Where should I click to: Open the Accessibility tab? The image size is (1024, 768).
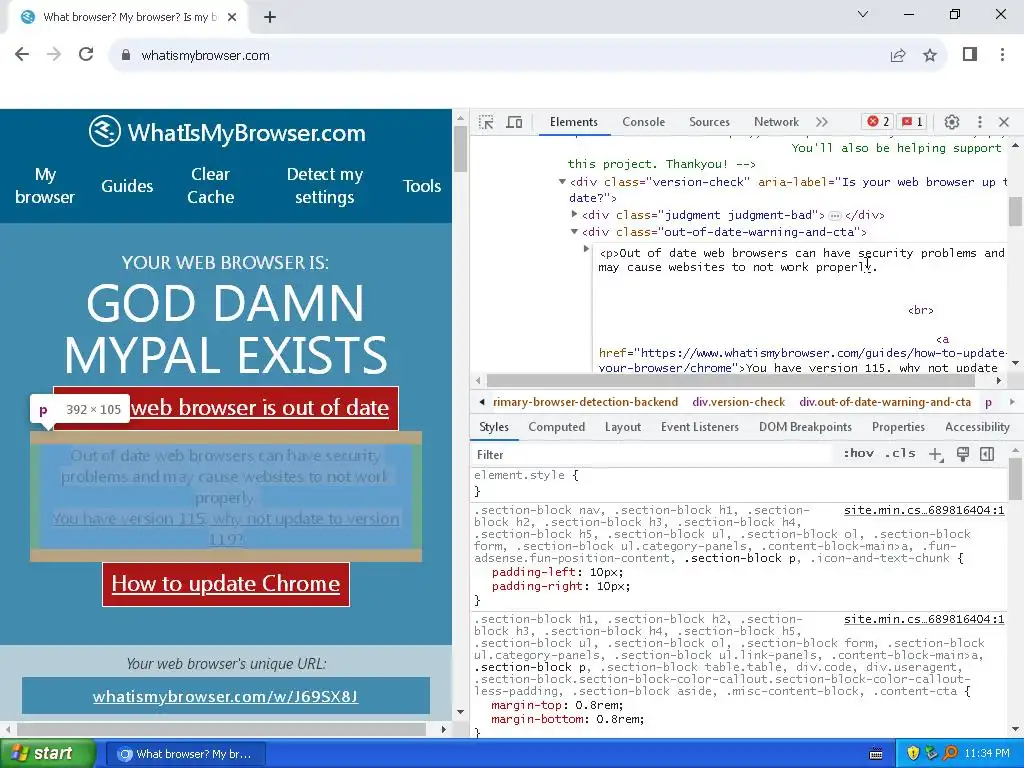[977, 427]
